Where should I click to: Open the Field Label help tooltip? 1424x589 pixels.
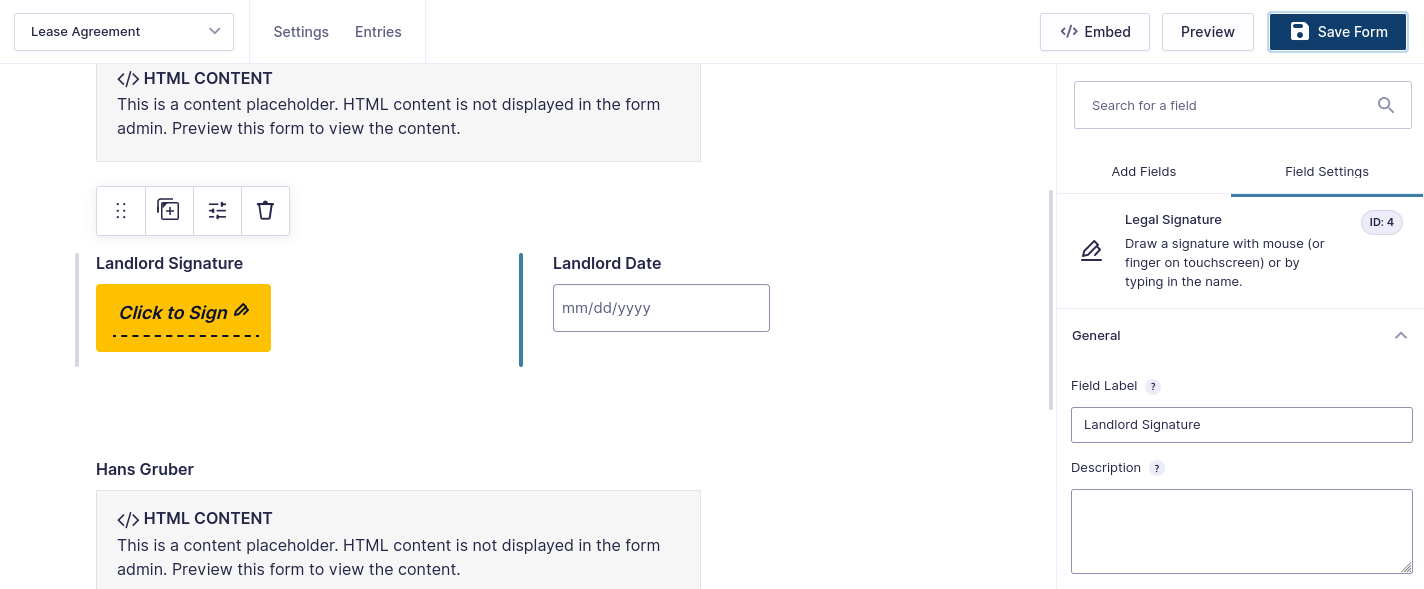click(1152, 386)
